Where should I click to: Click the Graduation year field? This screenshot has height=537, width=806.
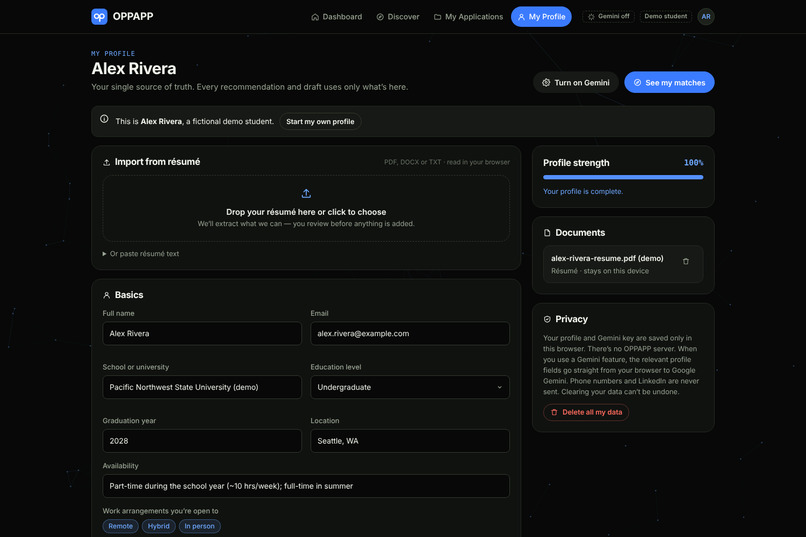tap(202, 441)
